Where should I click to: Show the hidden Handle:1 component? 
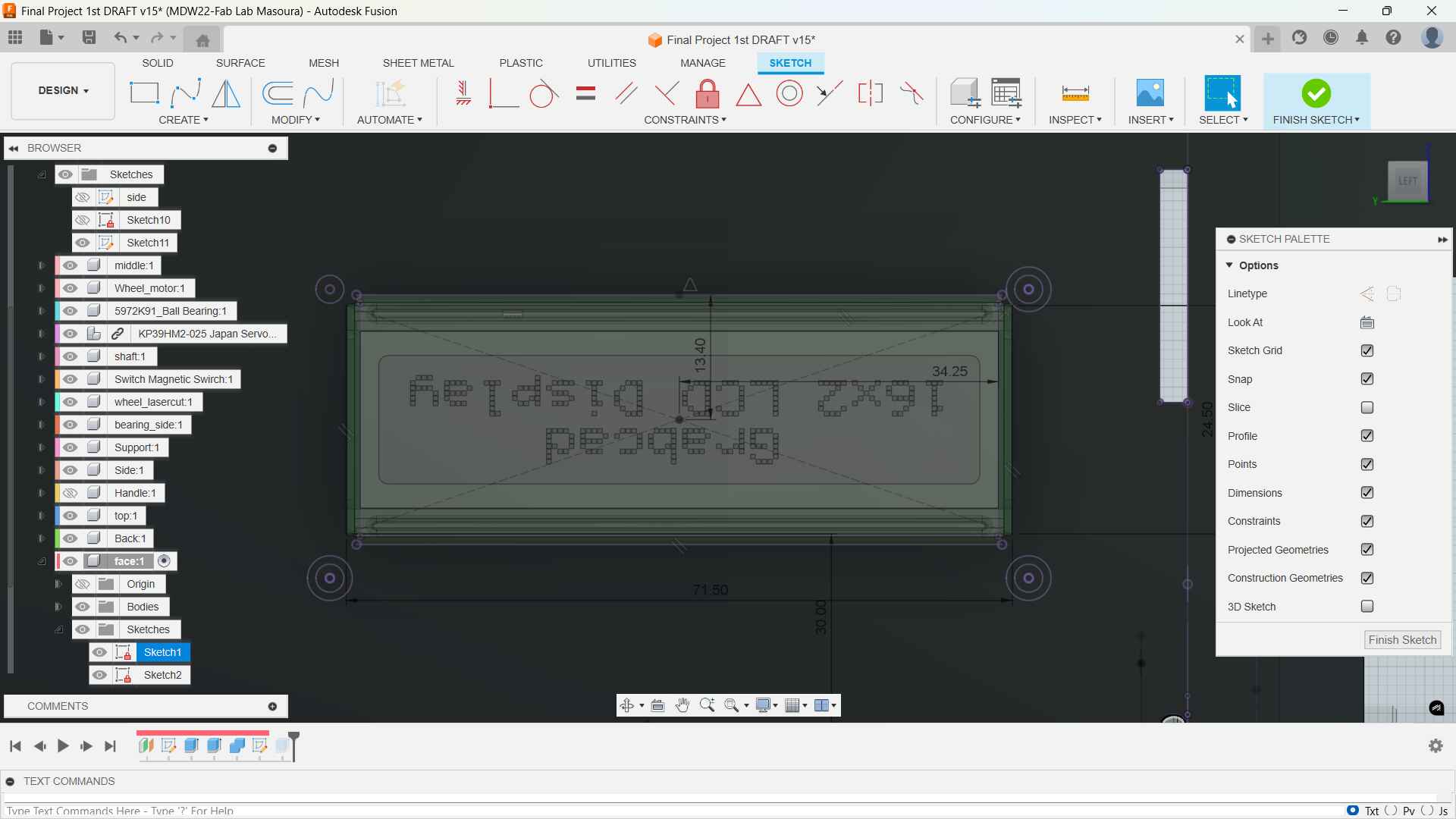pos(70,493)
